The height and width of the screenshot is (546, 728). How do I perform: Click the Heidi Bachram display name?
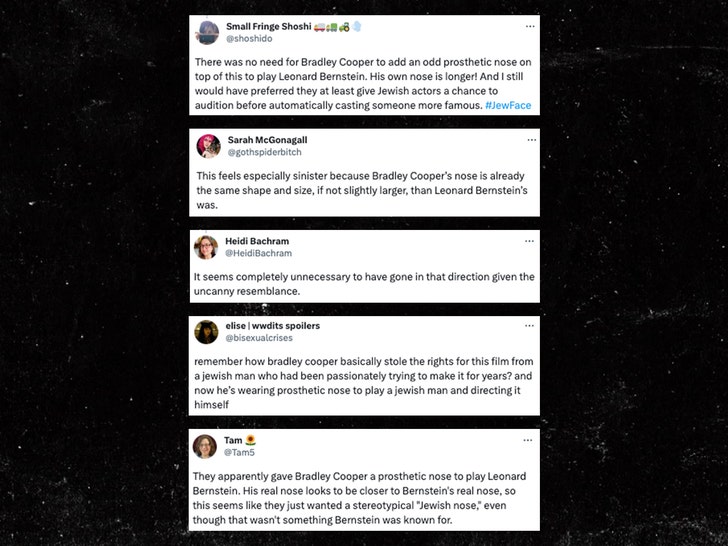(259, 241)
